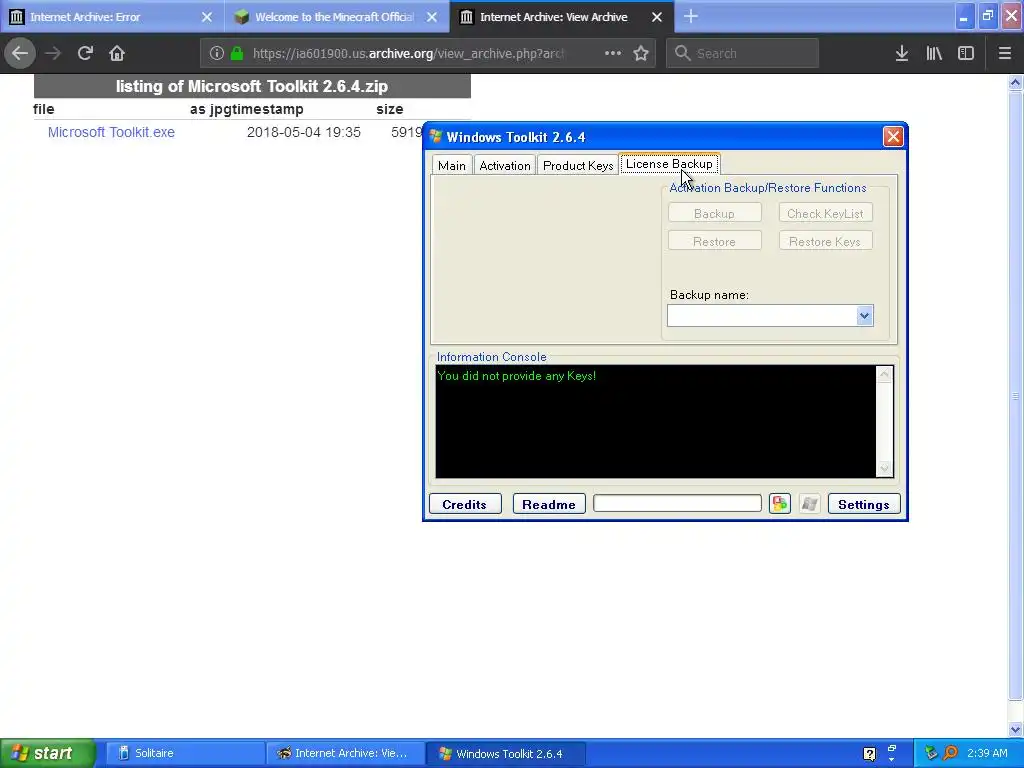Download the Microsoft Toolkit.exe link

coord(111,132)
